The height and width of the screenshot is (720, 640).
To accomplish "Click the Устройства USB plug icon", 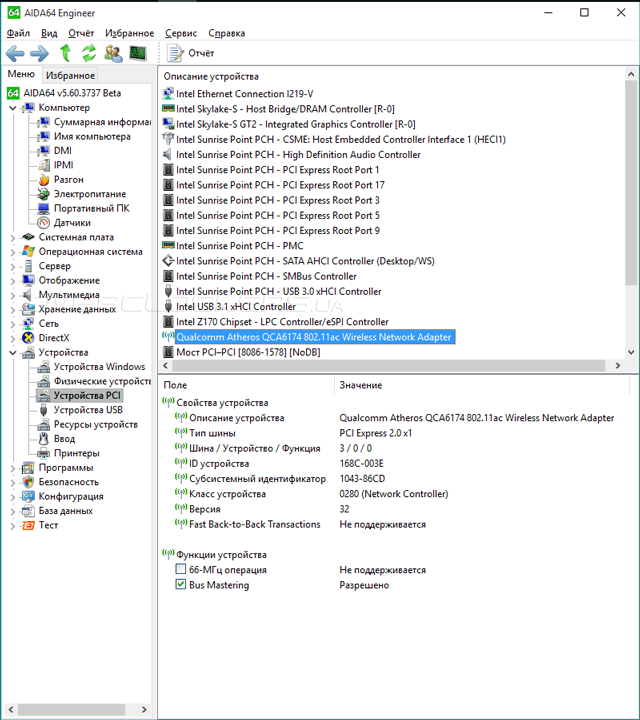I will [44, 410].
